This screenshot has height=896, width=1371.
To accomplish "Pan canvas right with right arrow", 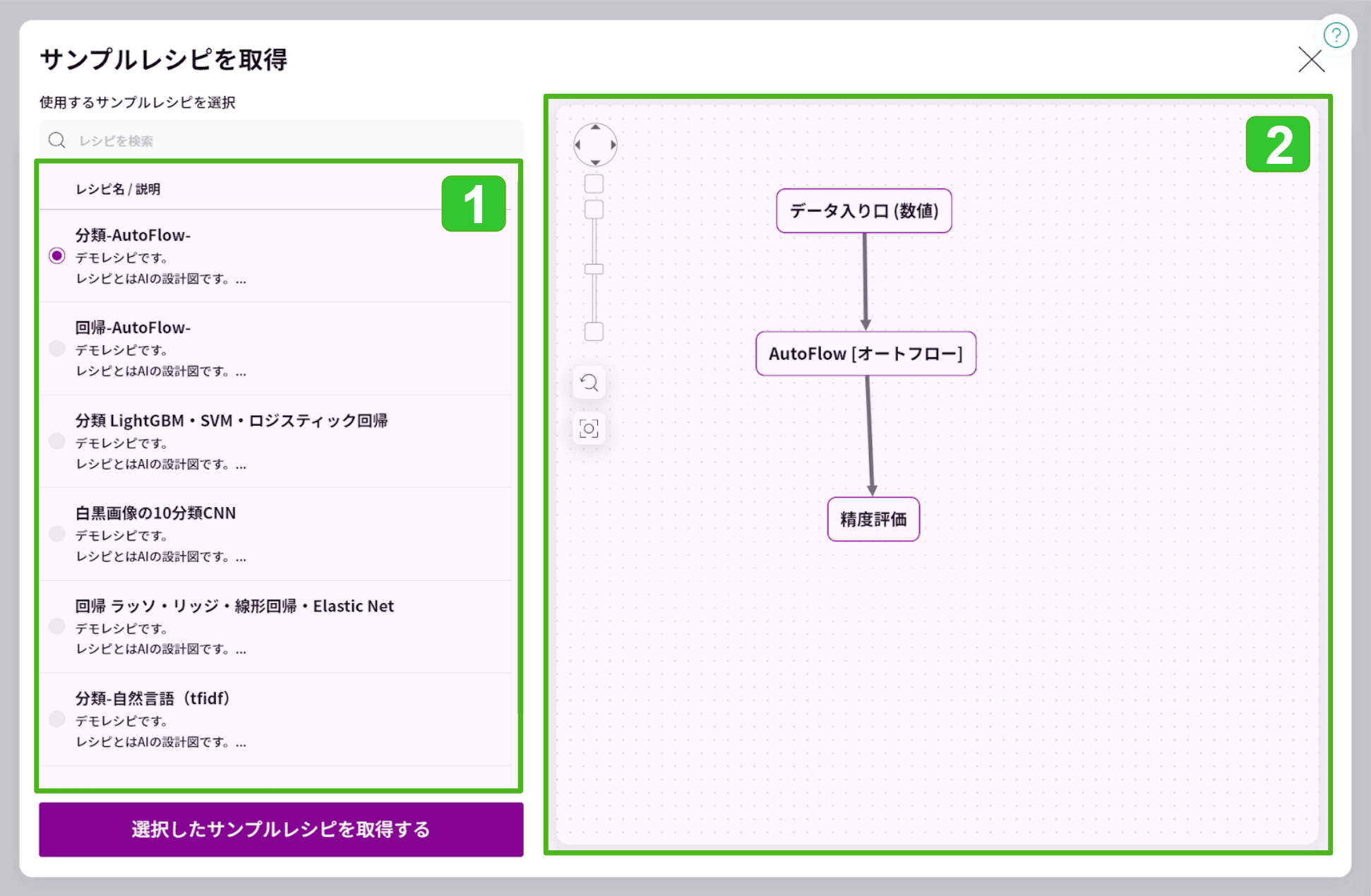I will click(612, 145).
